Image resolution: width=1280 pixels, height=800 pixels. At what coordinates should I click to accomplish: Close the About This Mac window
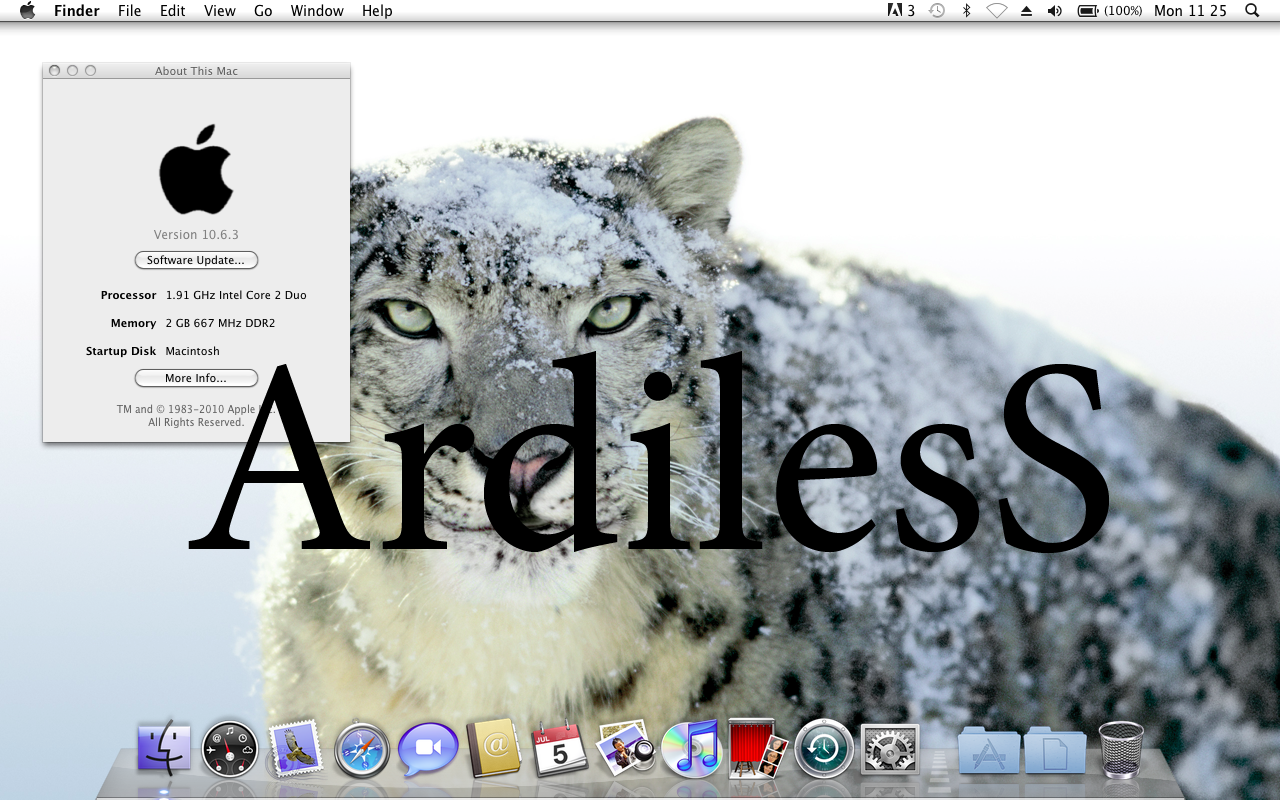tap(54, 71)
